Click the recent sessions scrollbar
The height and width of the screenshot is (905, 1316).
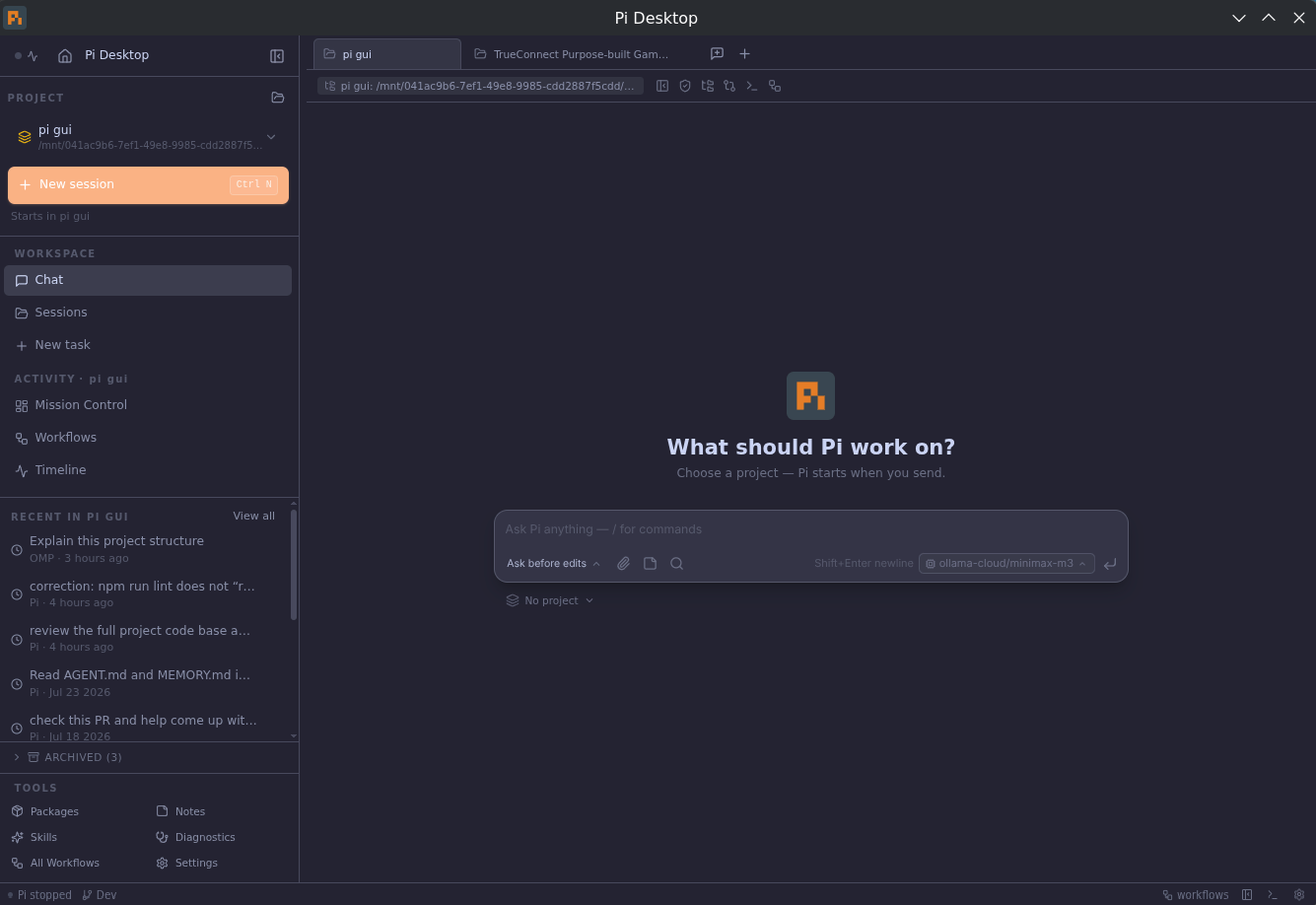[294, 564]
